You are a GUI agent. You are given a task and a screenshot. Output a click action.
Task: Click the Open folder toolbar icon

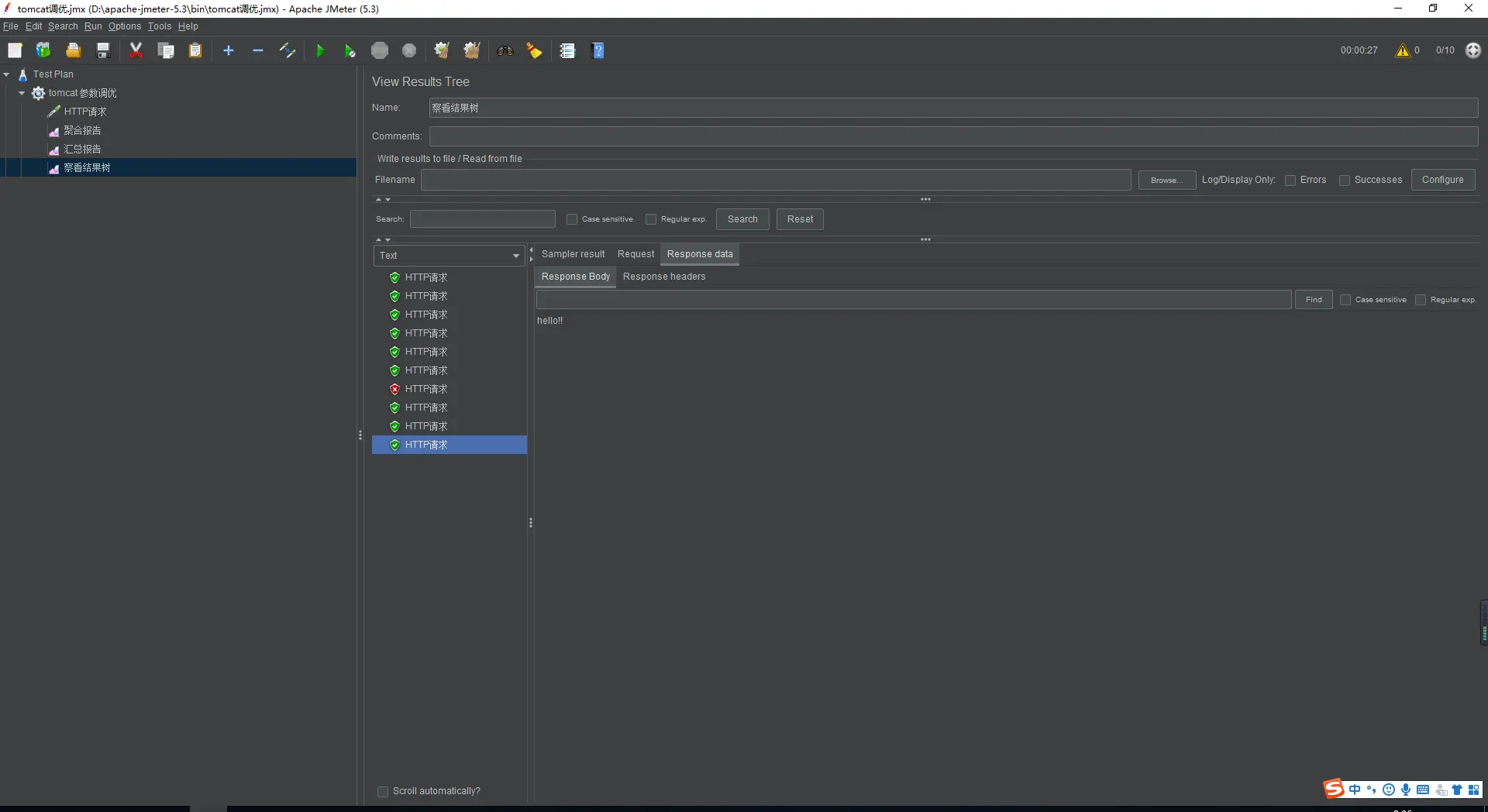tap(73, 50)
